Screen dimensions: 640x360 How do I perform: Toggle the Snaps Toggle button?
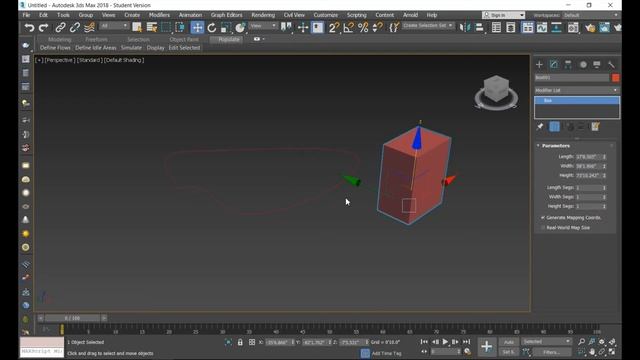tap(333, 27)
